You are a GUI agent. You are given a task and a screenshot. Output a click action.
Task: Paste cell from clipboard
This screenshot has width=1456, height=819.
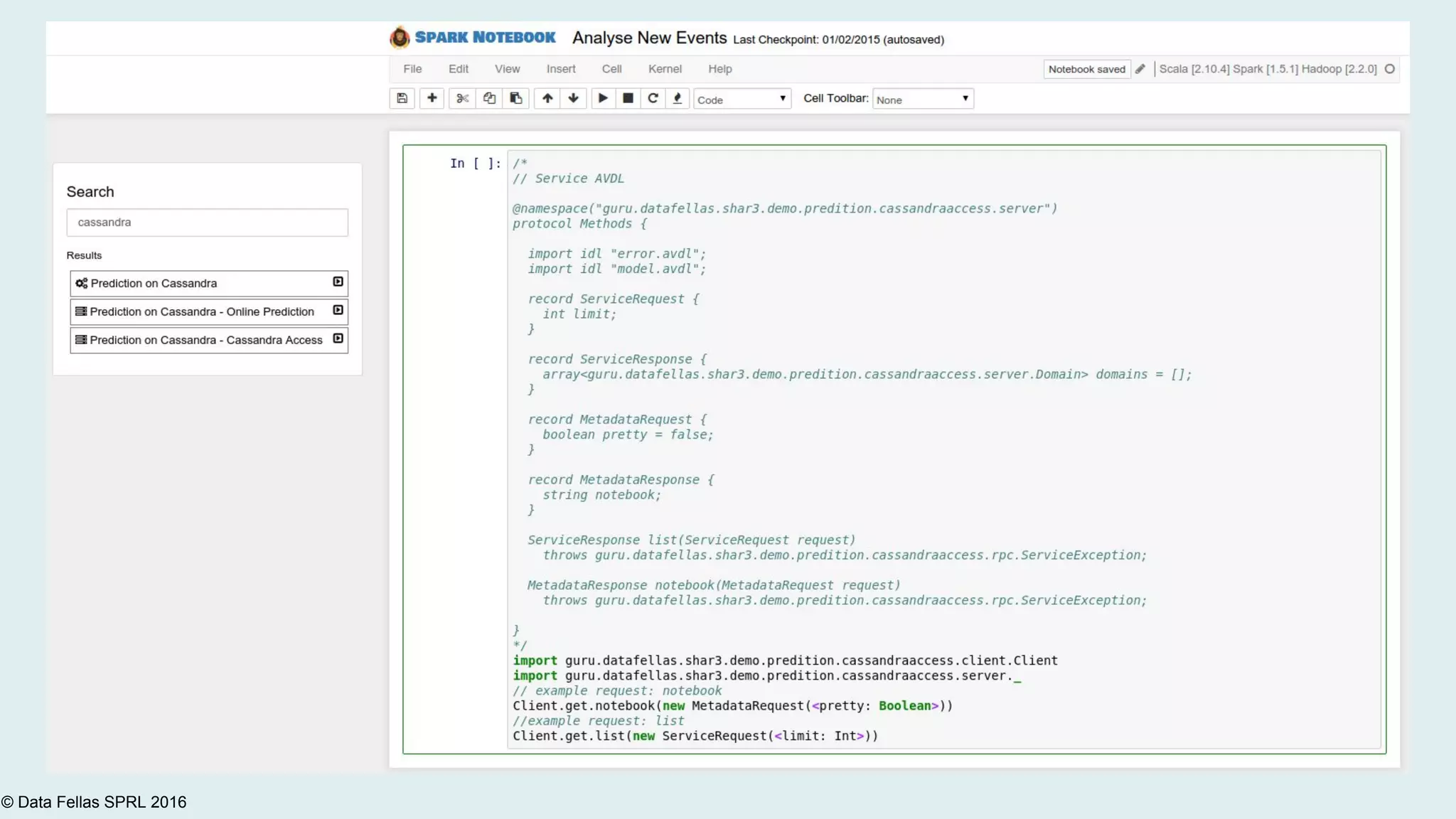coord(516,98)
